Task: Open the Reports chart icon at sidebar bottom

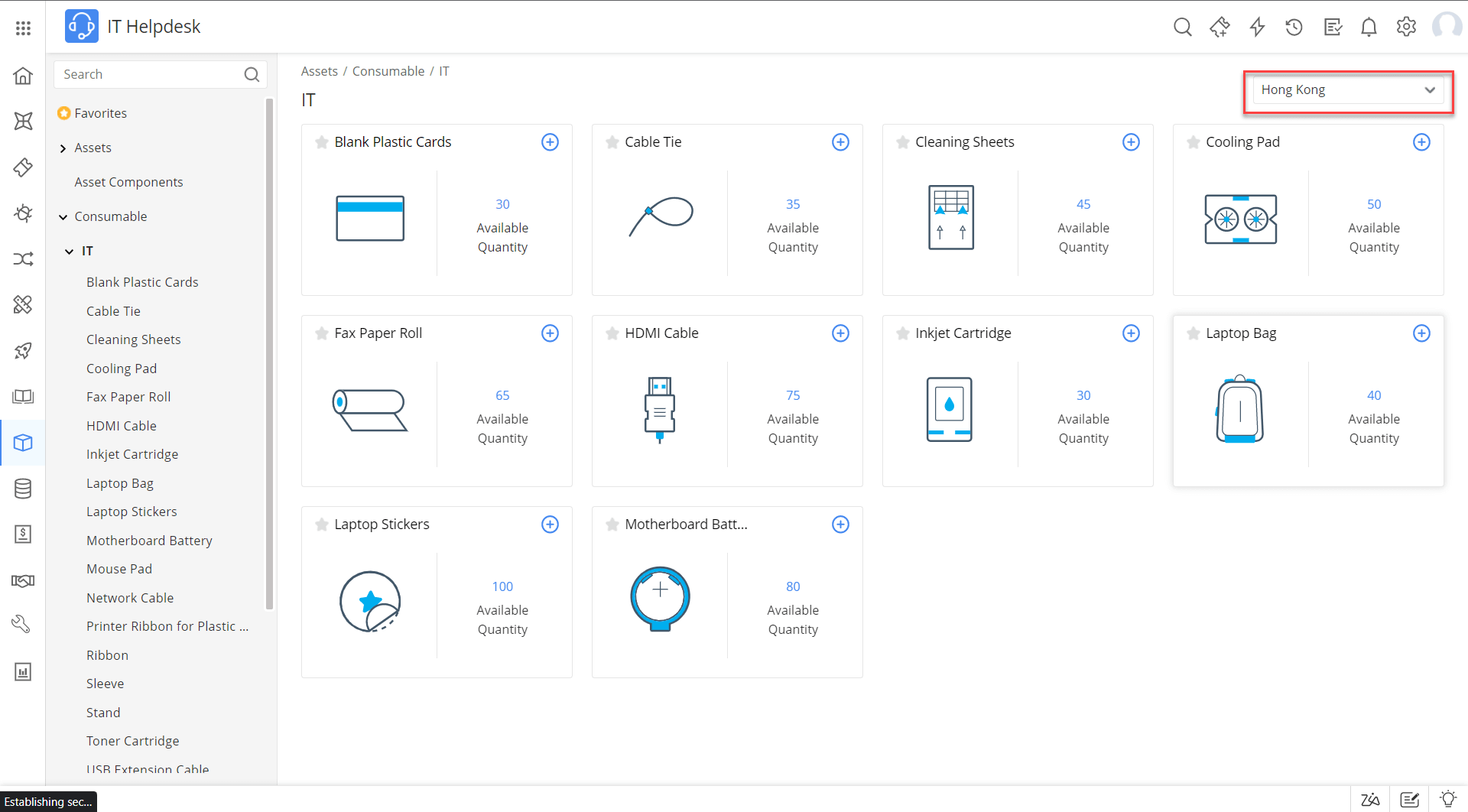Action: click(23, 671)
